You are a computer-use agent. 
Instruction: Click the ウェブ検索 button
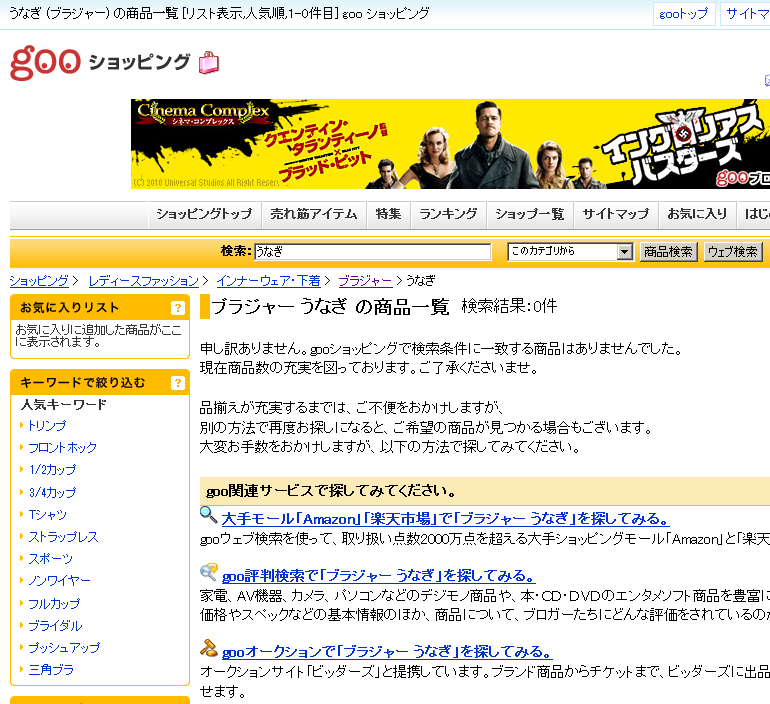tap(733, 252)
